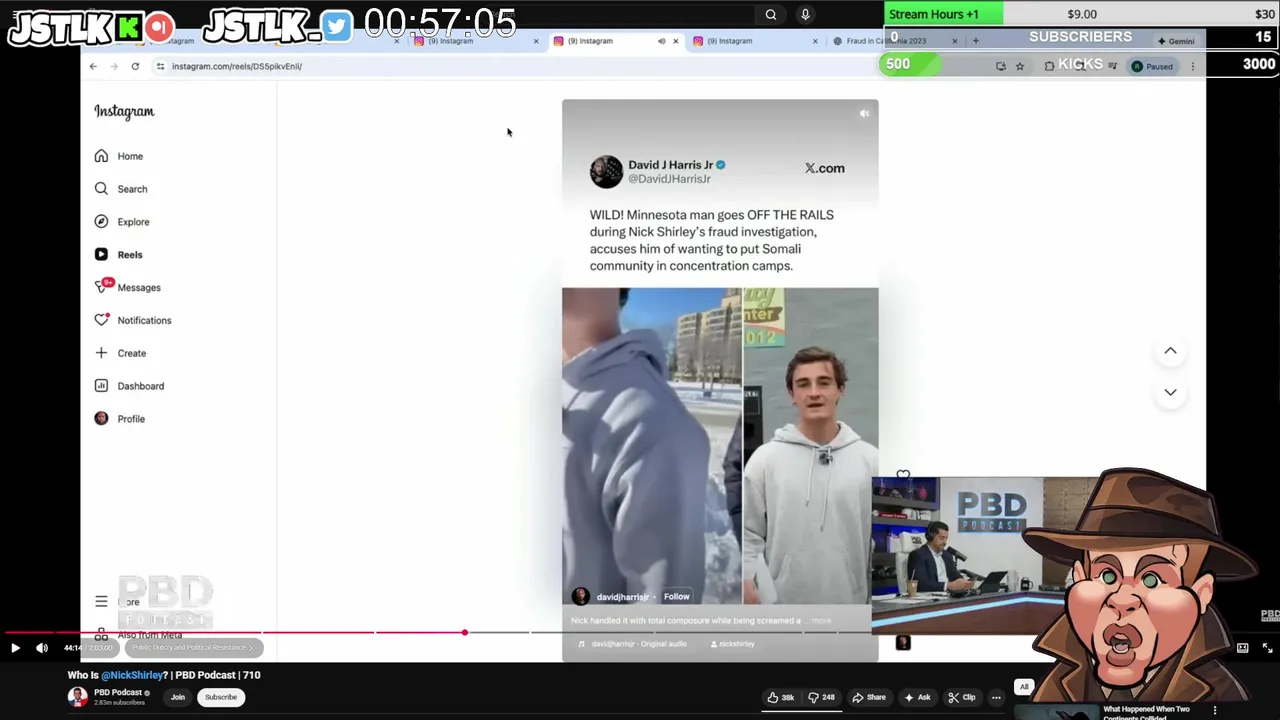The width and height of the screenshot is (1280, 720).
Task: Open options for What Happened When Two Continents
Action: point(1215,710)
